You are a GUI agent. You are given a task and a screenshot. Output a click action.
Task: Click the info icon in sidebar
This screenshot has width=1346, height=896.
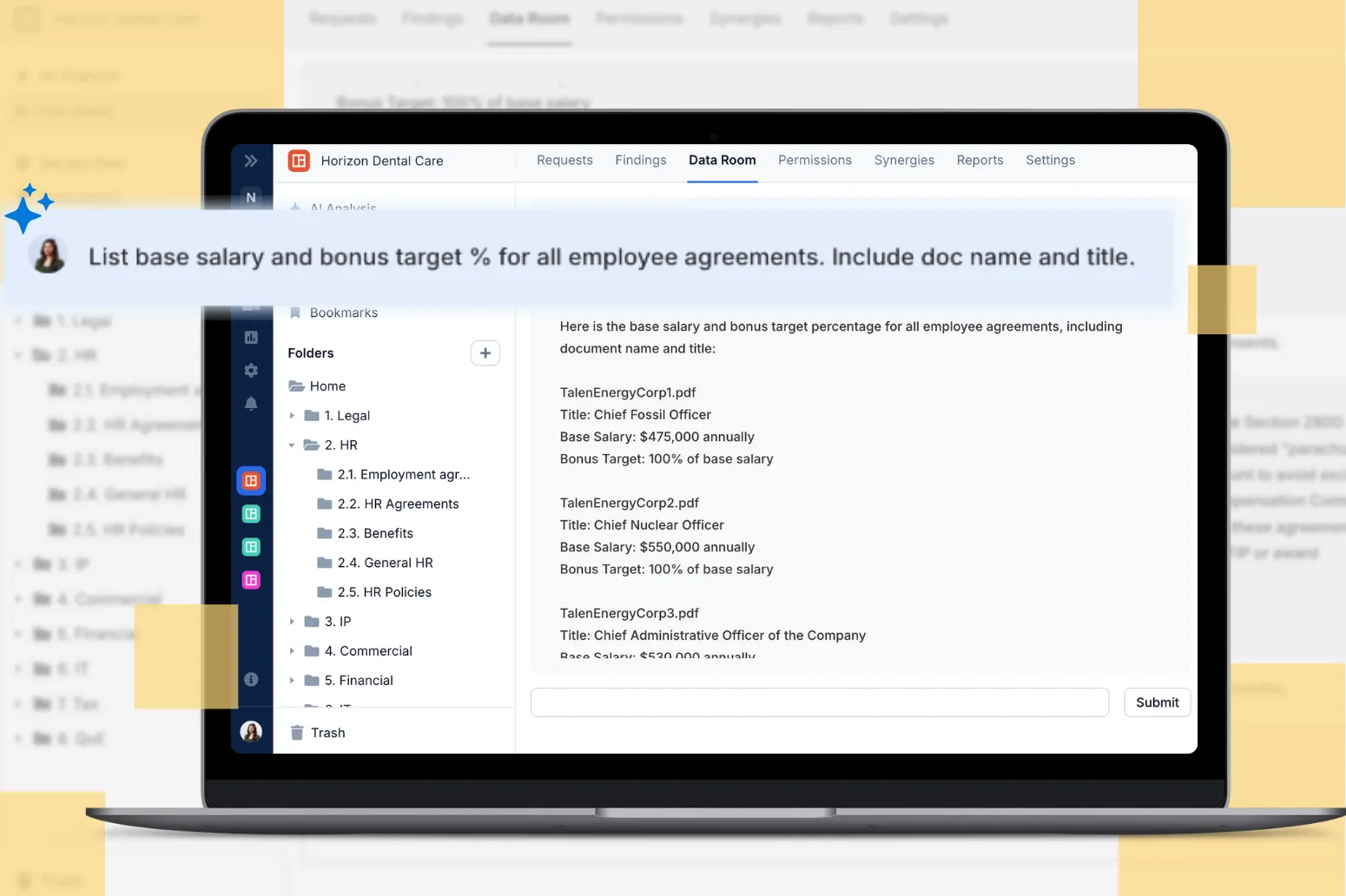coord(251,679)
